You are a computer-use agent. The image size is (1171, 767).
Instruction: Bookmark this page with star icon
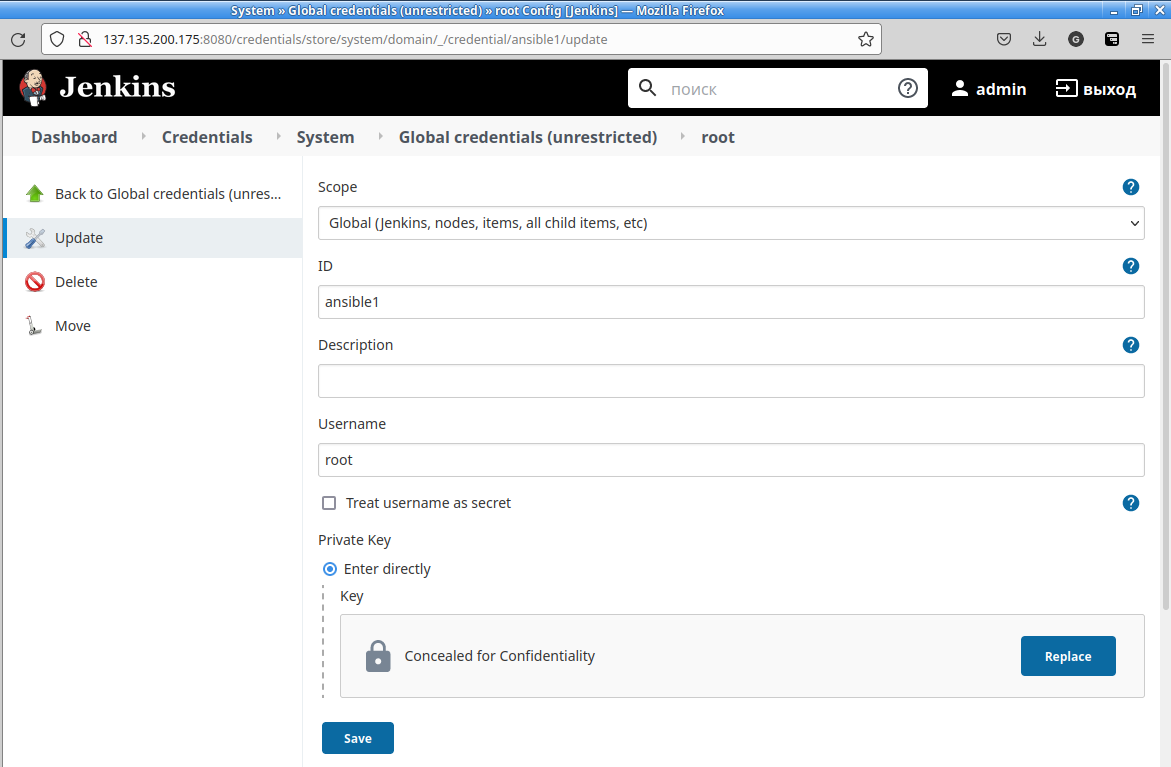tap(866, 40)
